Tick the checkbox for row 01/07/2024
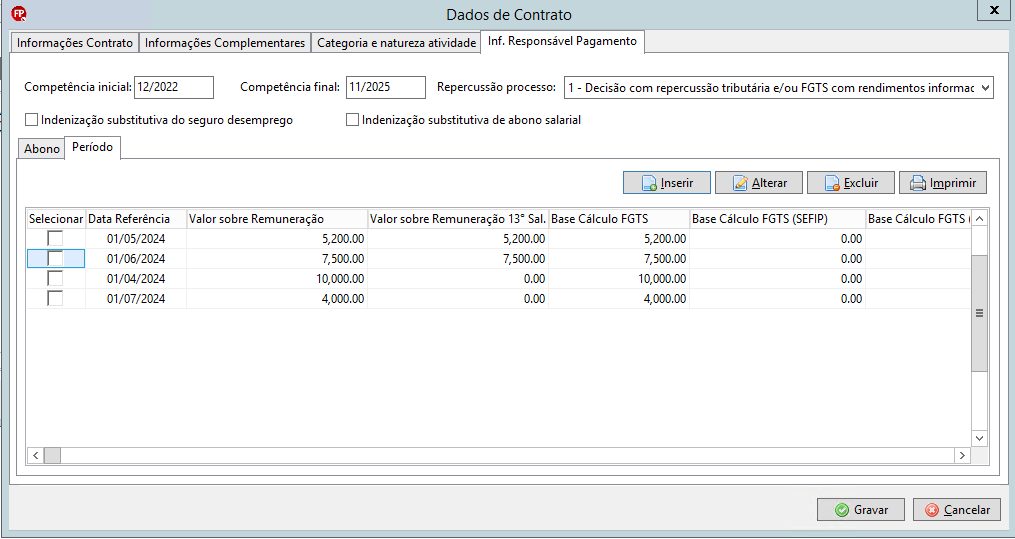The image size is (1015, 539). [55, 299]
